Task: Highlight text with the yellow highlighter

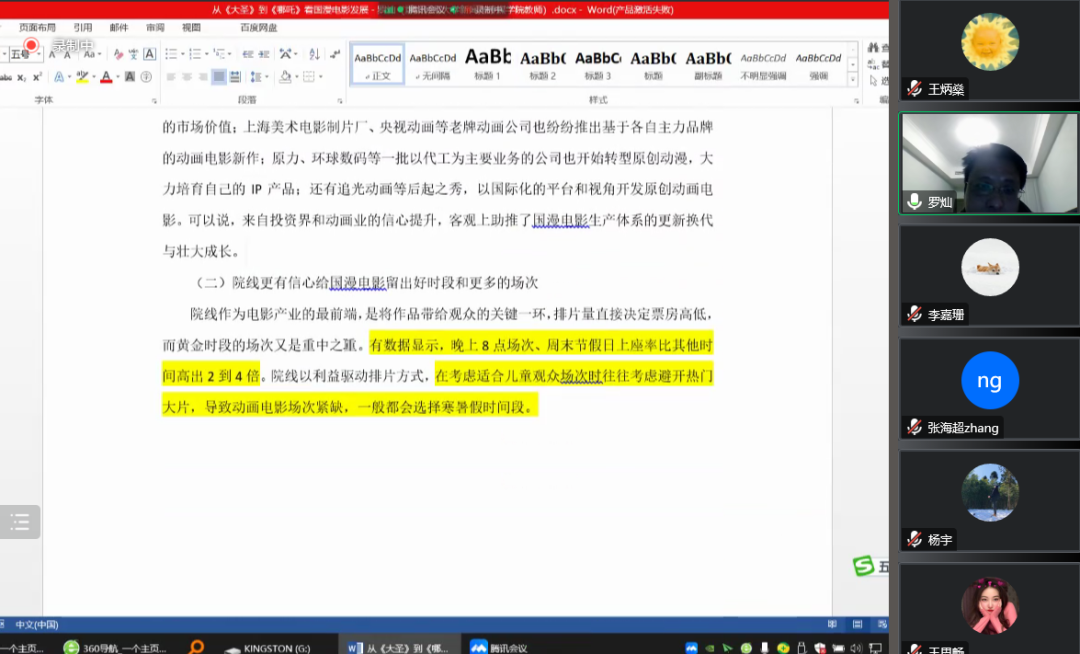Action: tap(83, 77)
